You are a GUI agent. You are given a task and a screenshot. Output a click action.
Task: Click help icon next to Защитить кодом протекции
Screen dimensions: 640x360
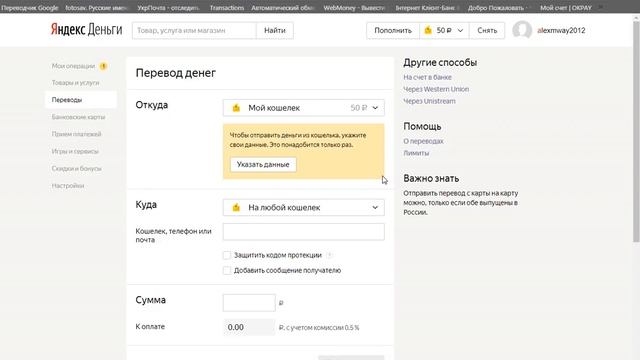329,255
